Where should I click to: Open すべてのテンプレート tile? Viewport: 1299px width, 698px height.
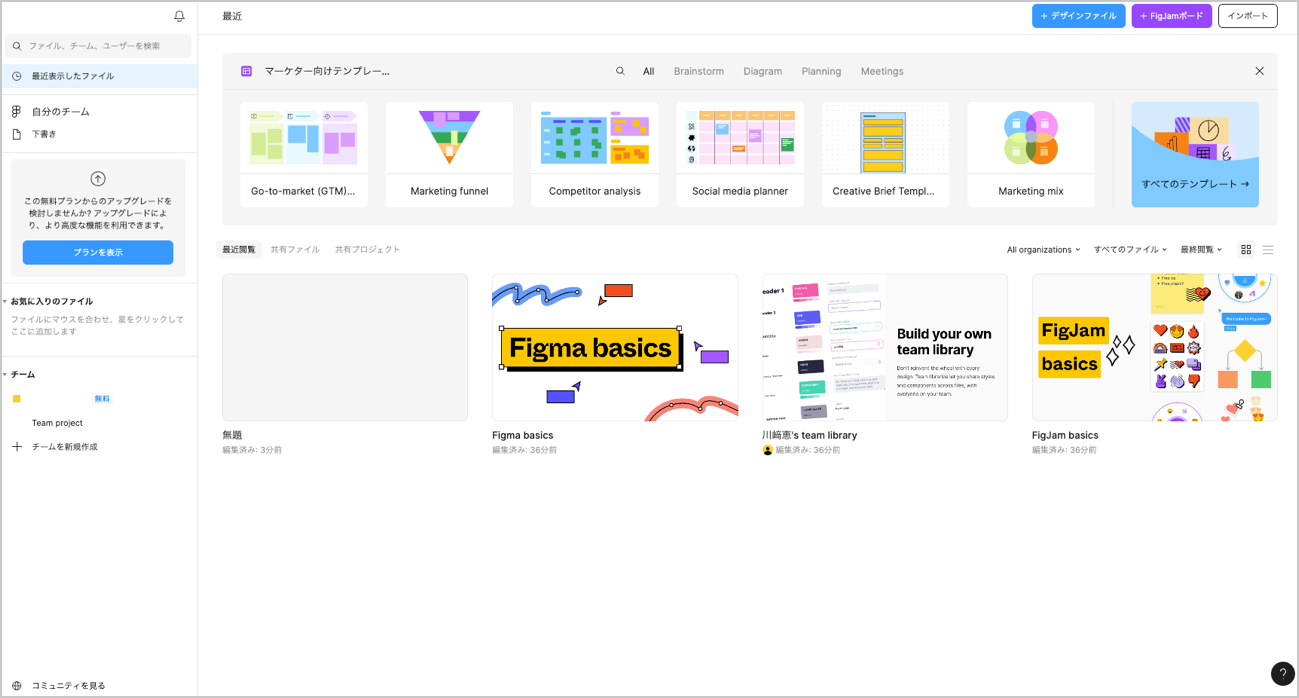pos(1195,154)
